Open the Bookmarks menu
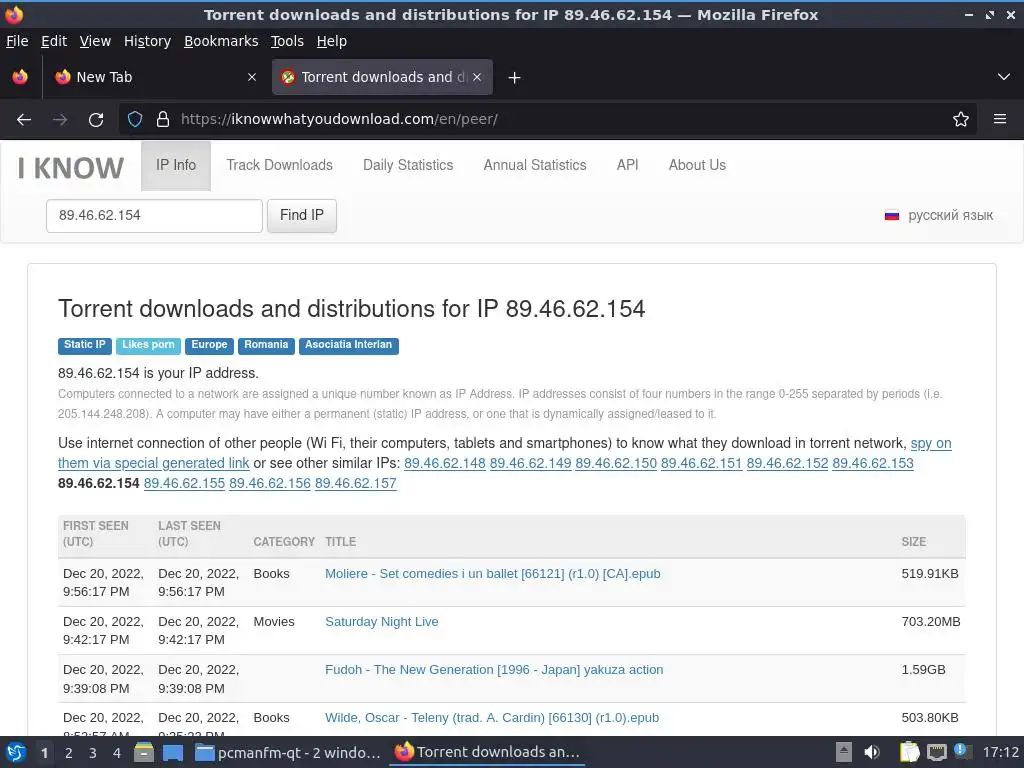The image size is (1024, 768). click(221, 41)
